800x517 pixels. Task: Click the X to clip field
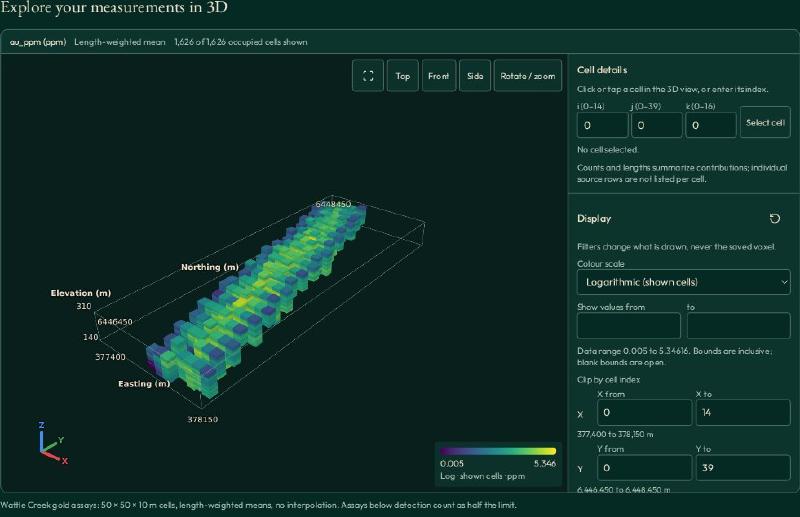click(743, 412)
